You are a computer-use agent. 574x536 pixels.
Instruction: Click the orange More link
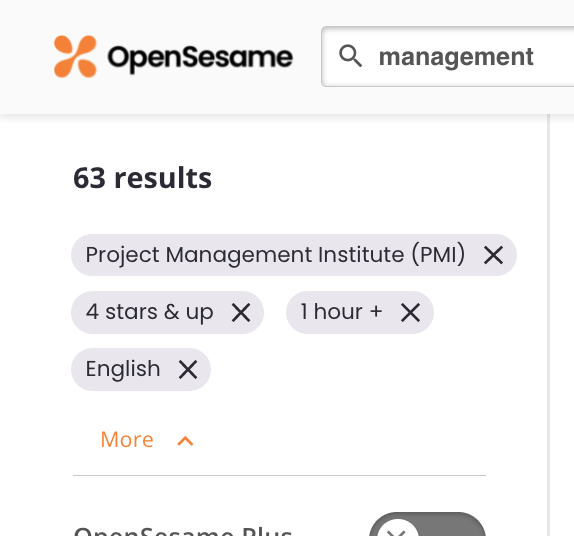coord(127,439)
